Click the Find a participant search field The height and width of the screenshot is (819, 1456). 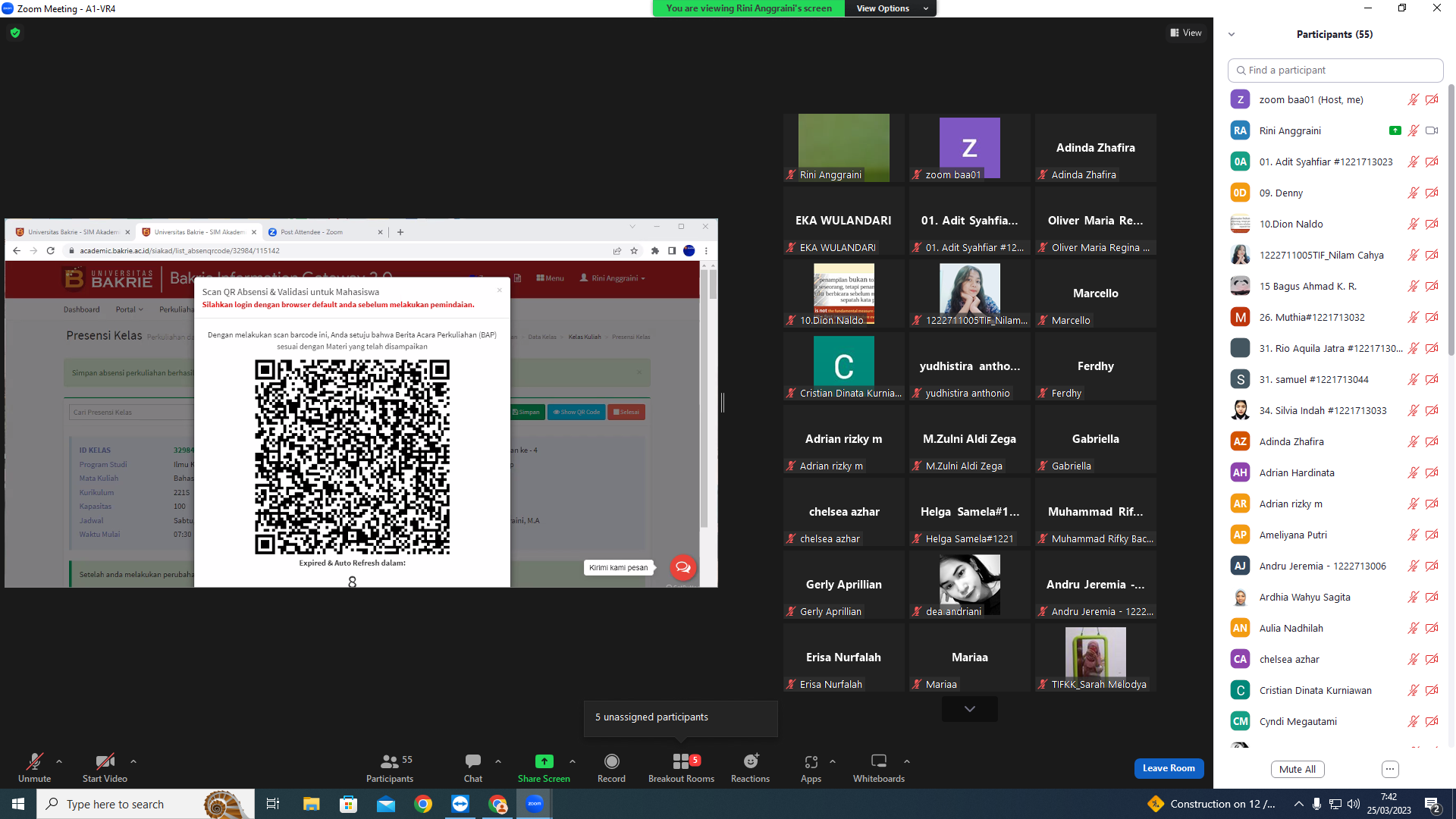[x=1335, y=70]
